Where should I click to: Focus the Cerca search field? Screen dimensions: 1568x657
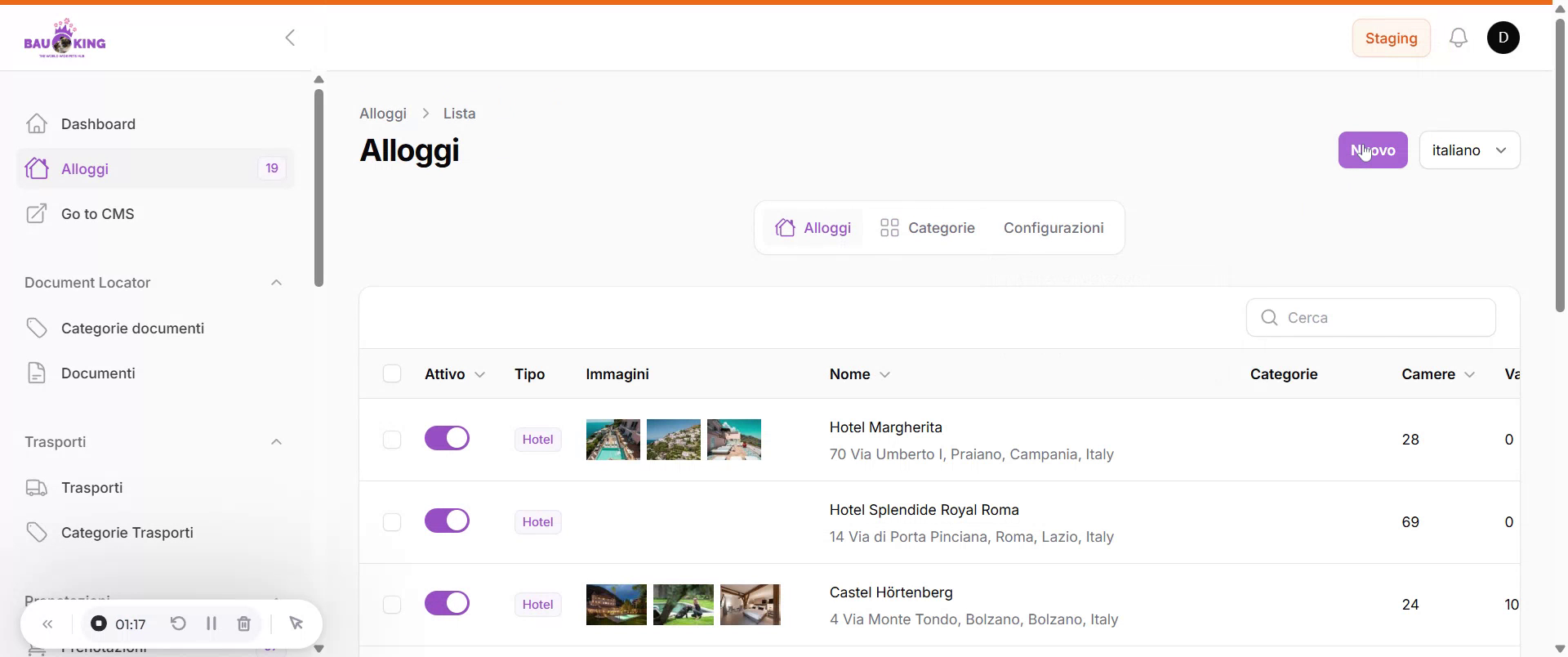1371,318
